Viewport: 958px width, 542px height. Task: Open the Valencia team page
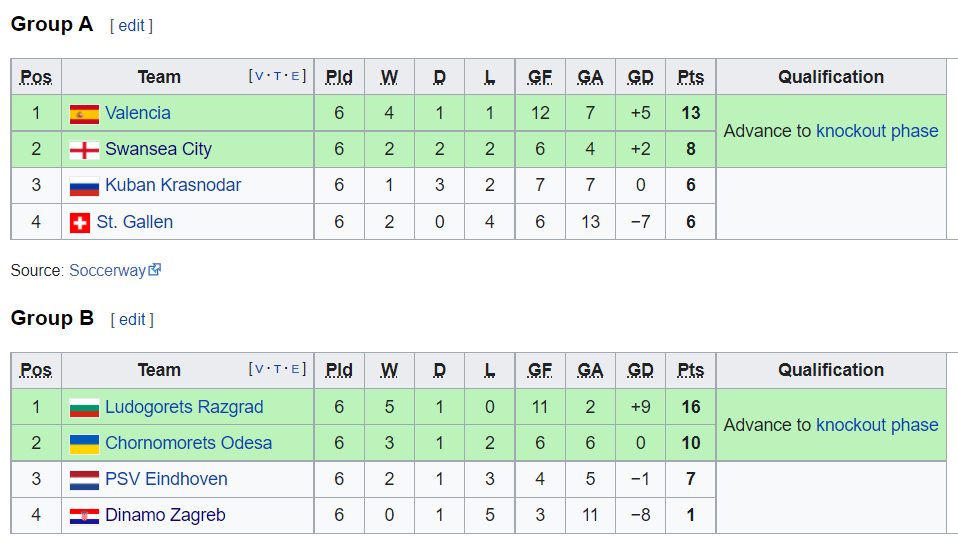pyautogui.click(x=137, y=113)
